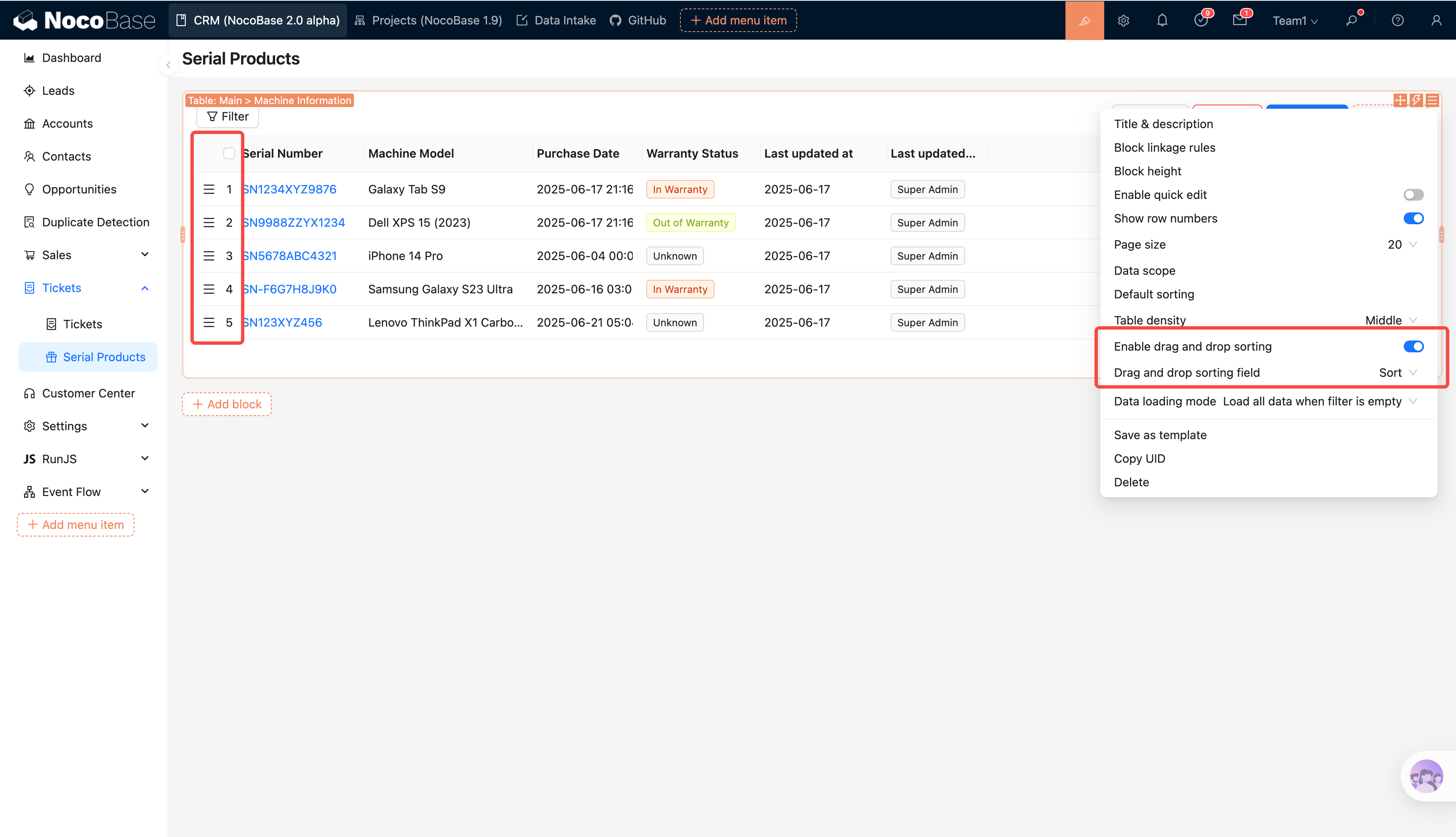This screenshot has height=837, width=1456.
Task: Disable drag and drop sorting toggle
Action: pos(1413,346)
